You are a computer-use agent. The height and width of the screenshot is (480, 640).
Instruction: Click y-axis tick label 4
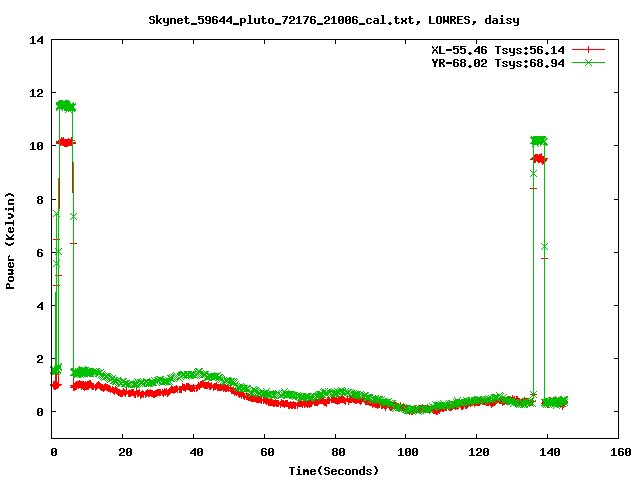(x=40, y=306)
